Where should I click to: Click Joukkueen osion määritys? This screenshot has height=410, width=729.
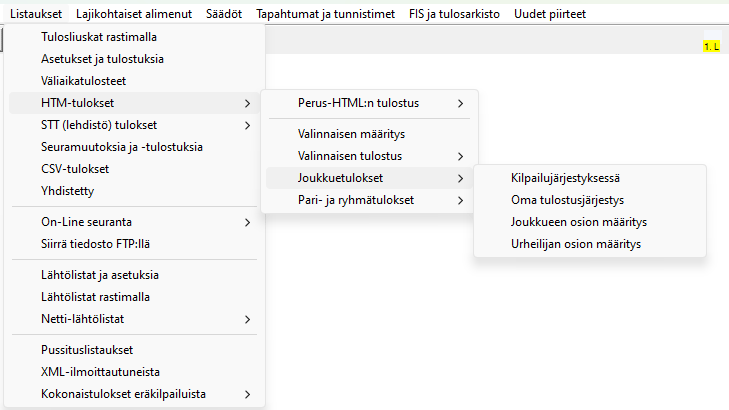click(579, 222)
